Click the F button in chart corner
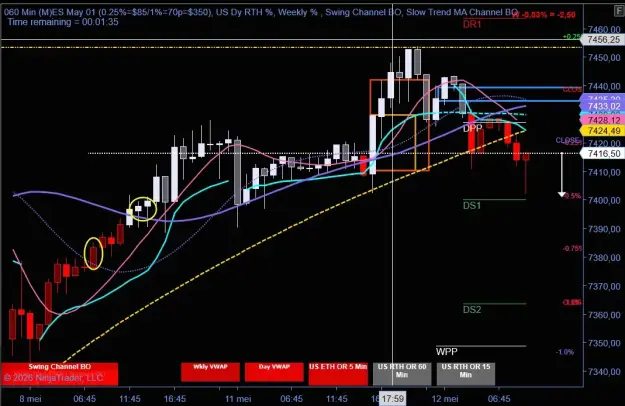This screenshot has width=625, height=406. [620, 11]
